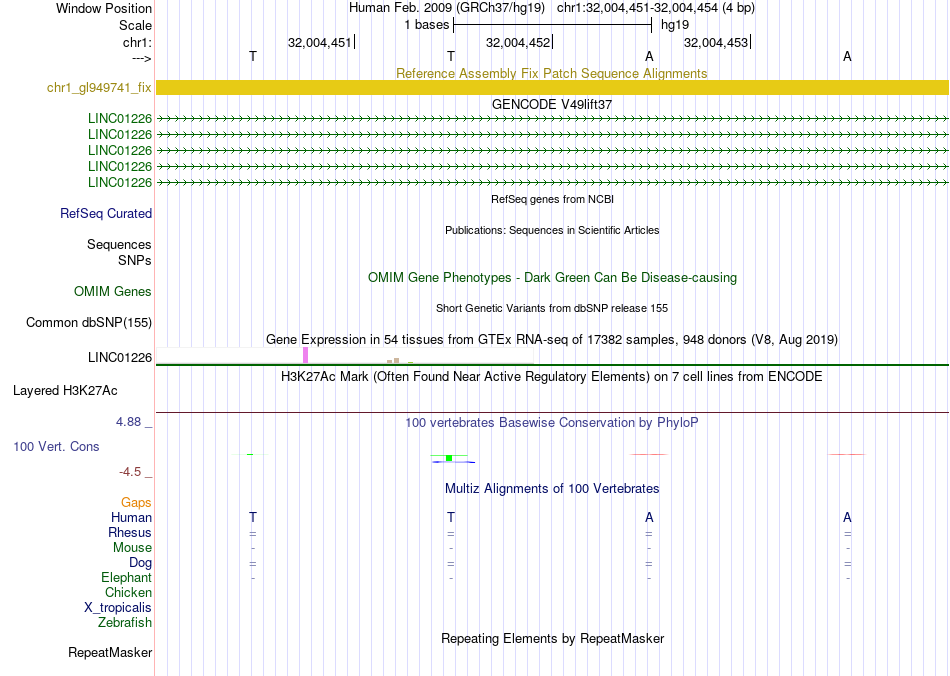Click the hg19 label next to scale bar

pos(675,25)
